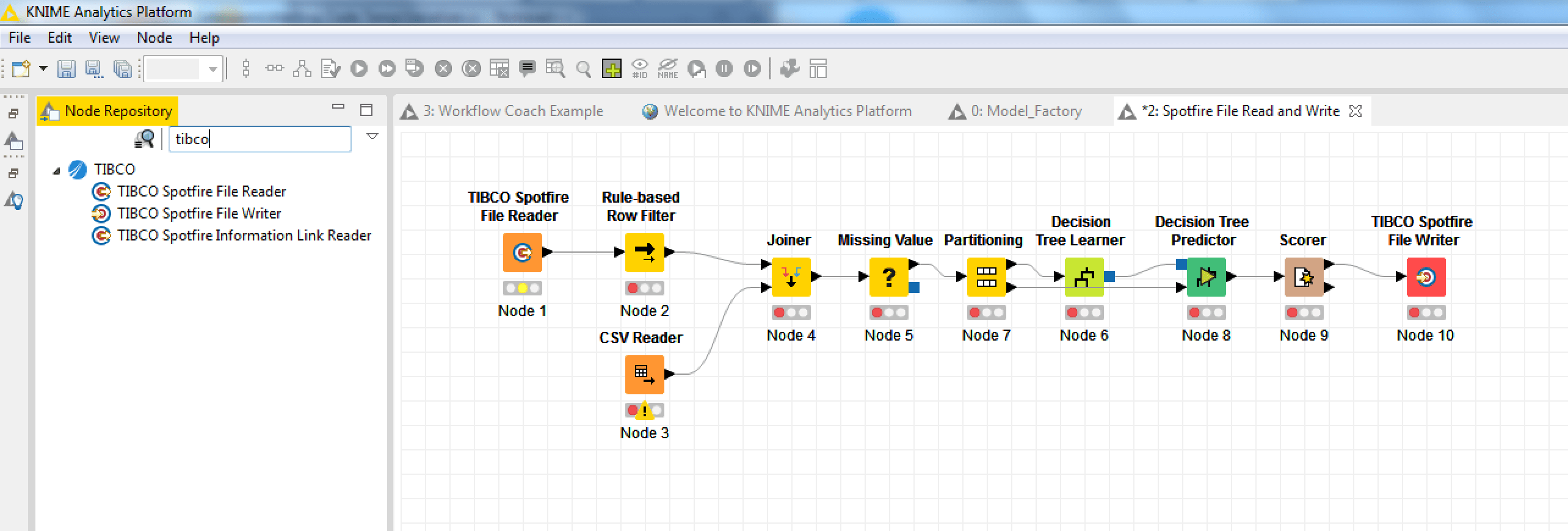Click the TIBCO Spotfire File Writer node

(1426, 277)
